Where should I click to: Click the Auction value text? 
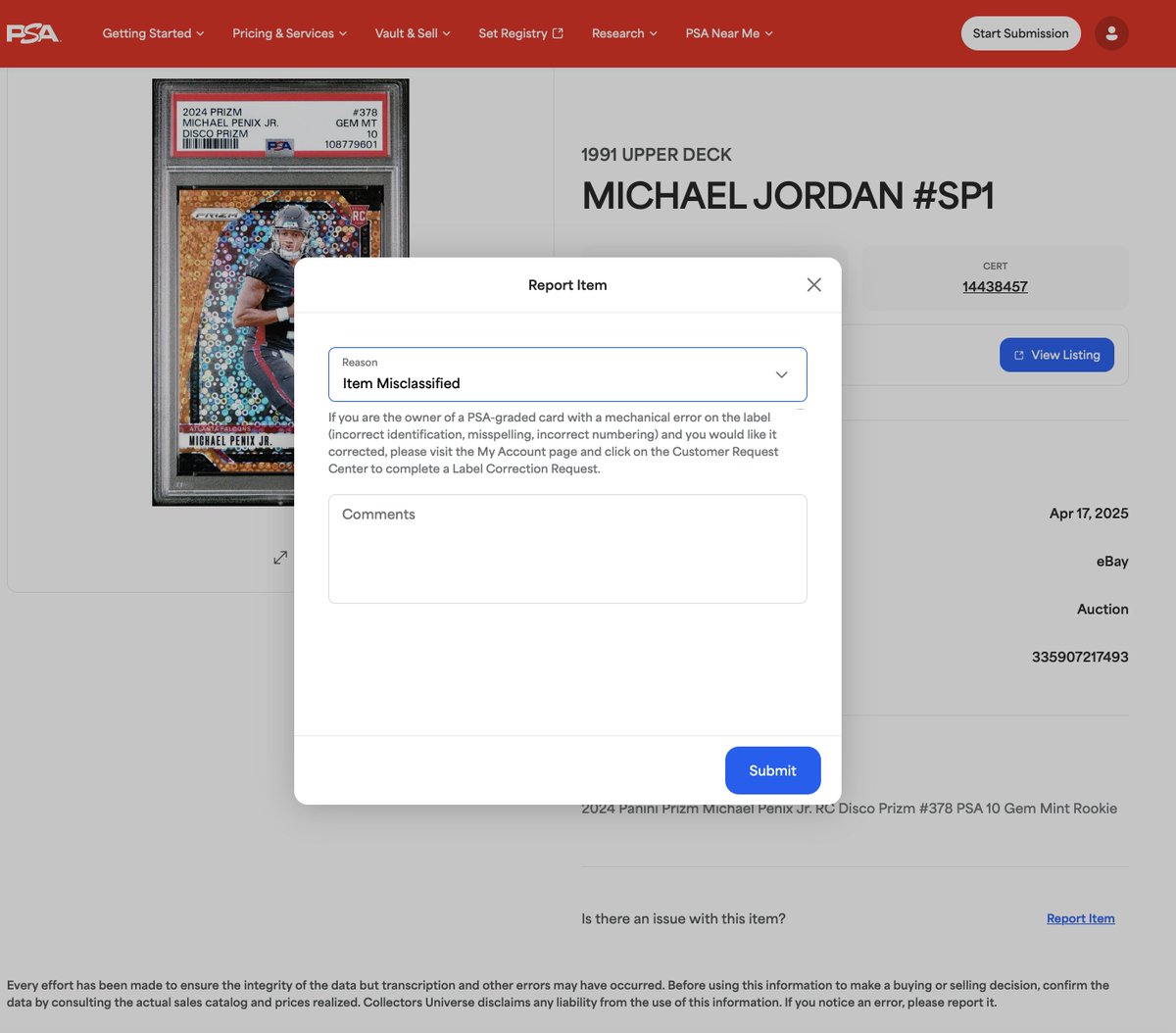tap(1102, 610)
